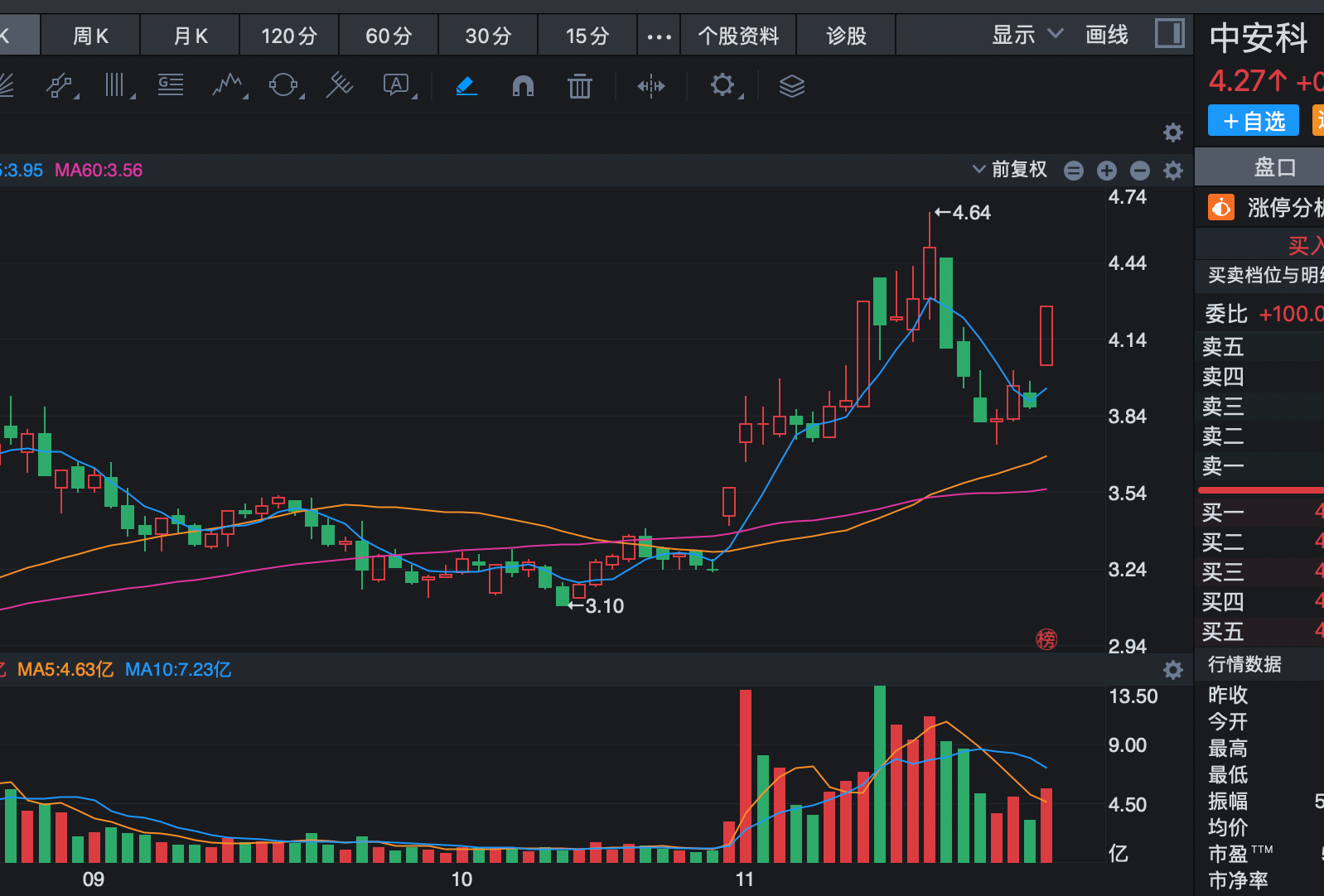
Task: Open the gear settings on the volume indicator row
Action: pyautogui.click(x=1173, y=670)
